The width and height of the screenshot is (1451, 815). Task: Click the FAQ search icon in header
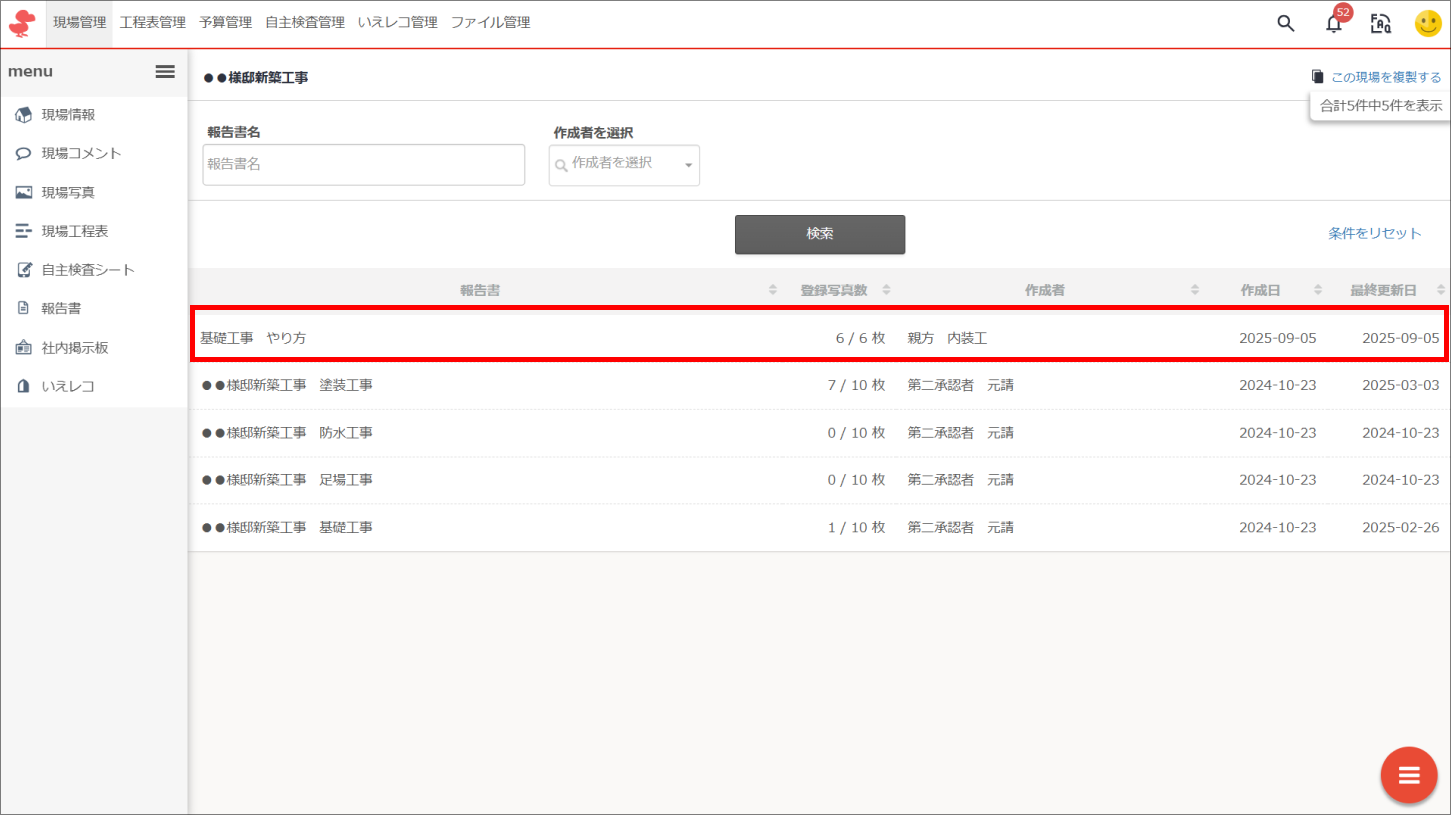(1381, 24)
